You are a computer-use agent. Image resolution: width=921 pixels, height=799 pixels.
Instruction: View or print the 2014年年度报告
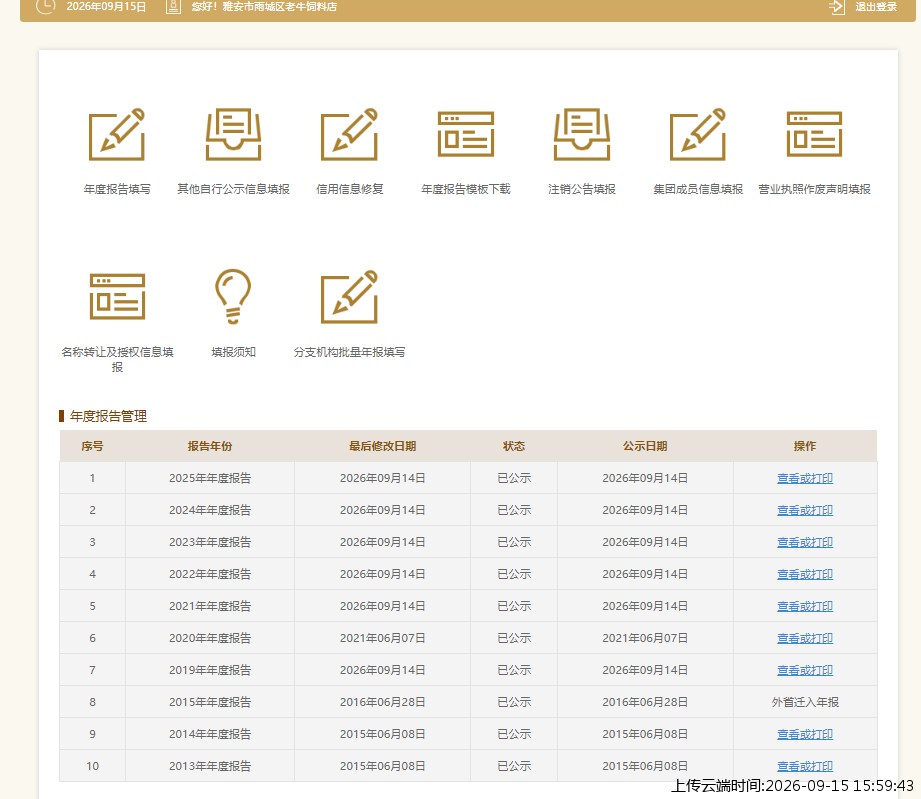[805, 734]
